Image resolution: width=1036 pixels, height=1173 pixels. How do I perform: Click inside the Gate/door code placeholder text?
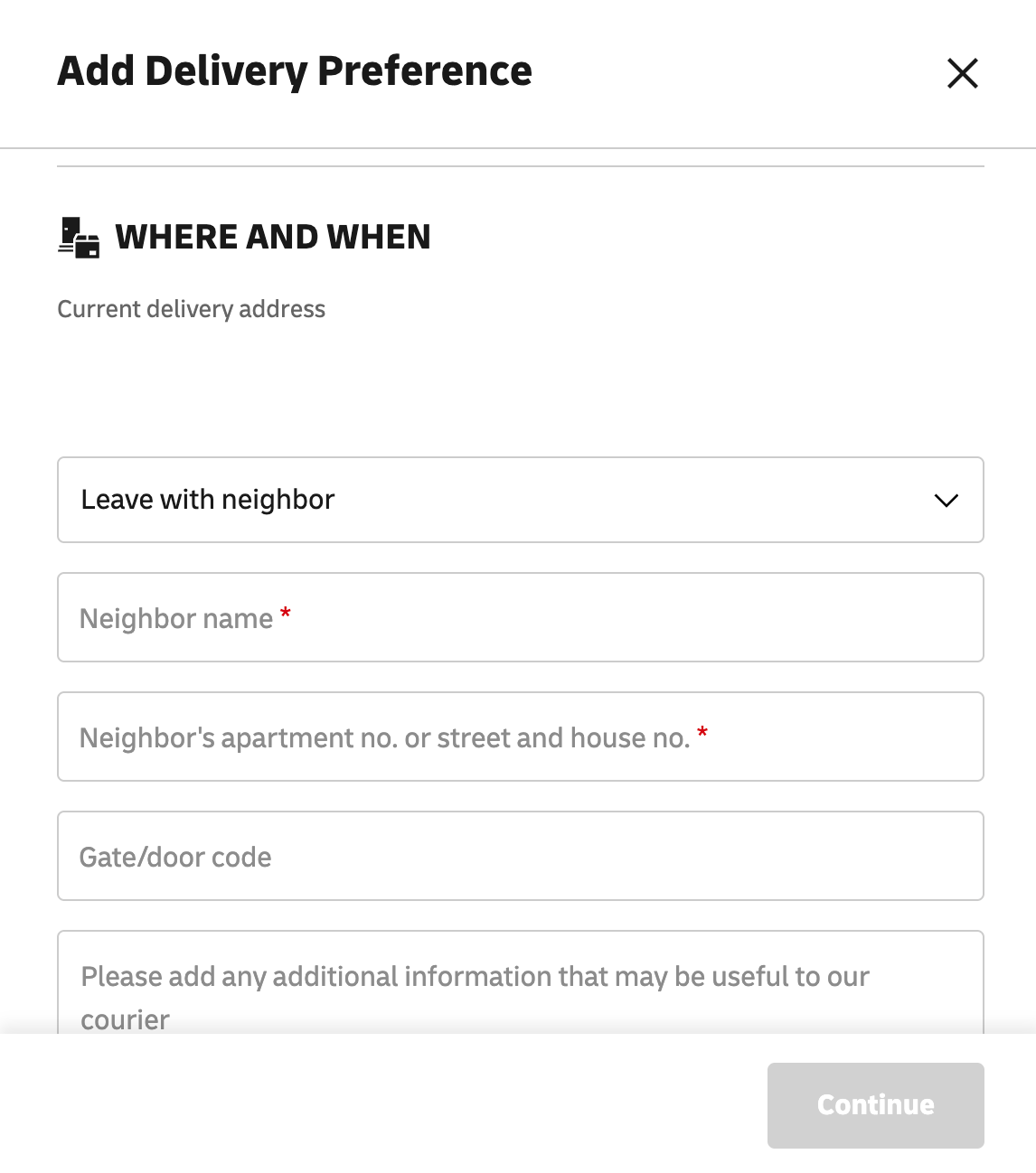(x=175, y=857)
